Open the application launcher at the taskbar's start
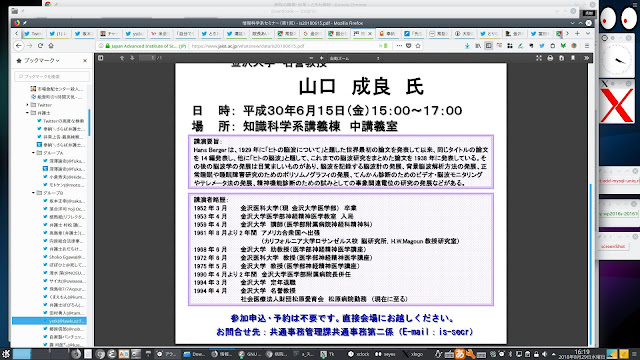640x360 pixels. [6, 354]
